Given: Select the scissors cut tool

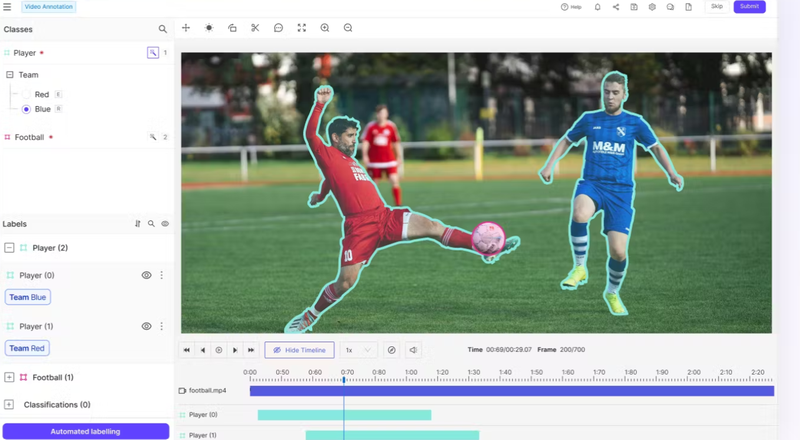Looking at the screenshot, I should click(x=255, y=28).
